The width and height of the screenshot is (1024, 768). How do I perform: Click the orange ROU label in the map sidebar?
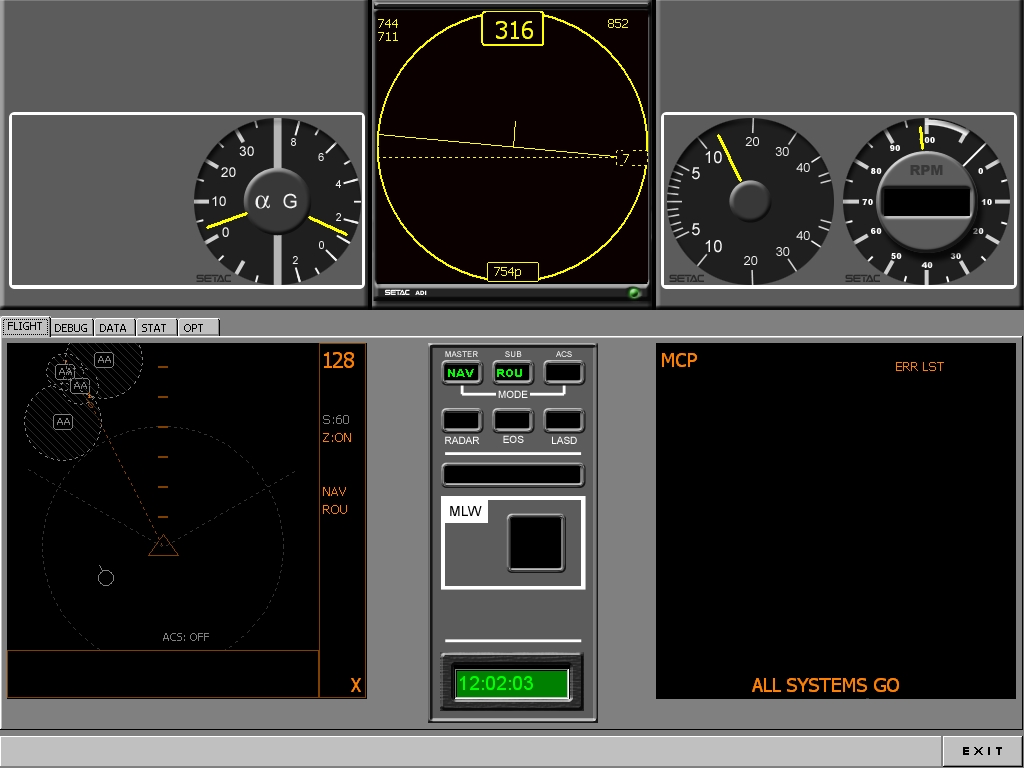click(x=334, y=509)
